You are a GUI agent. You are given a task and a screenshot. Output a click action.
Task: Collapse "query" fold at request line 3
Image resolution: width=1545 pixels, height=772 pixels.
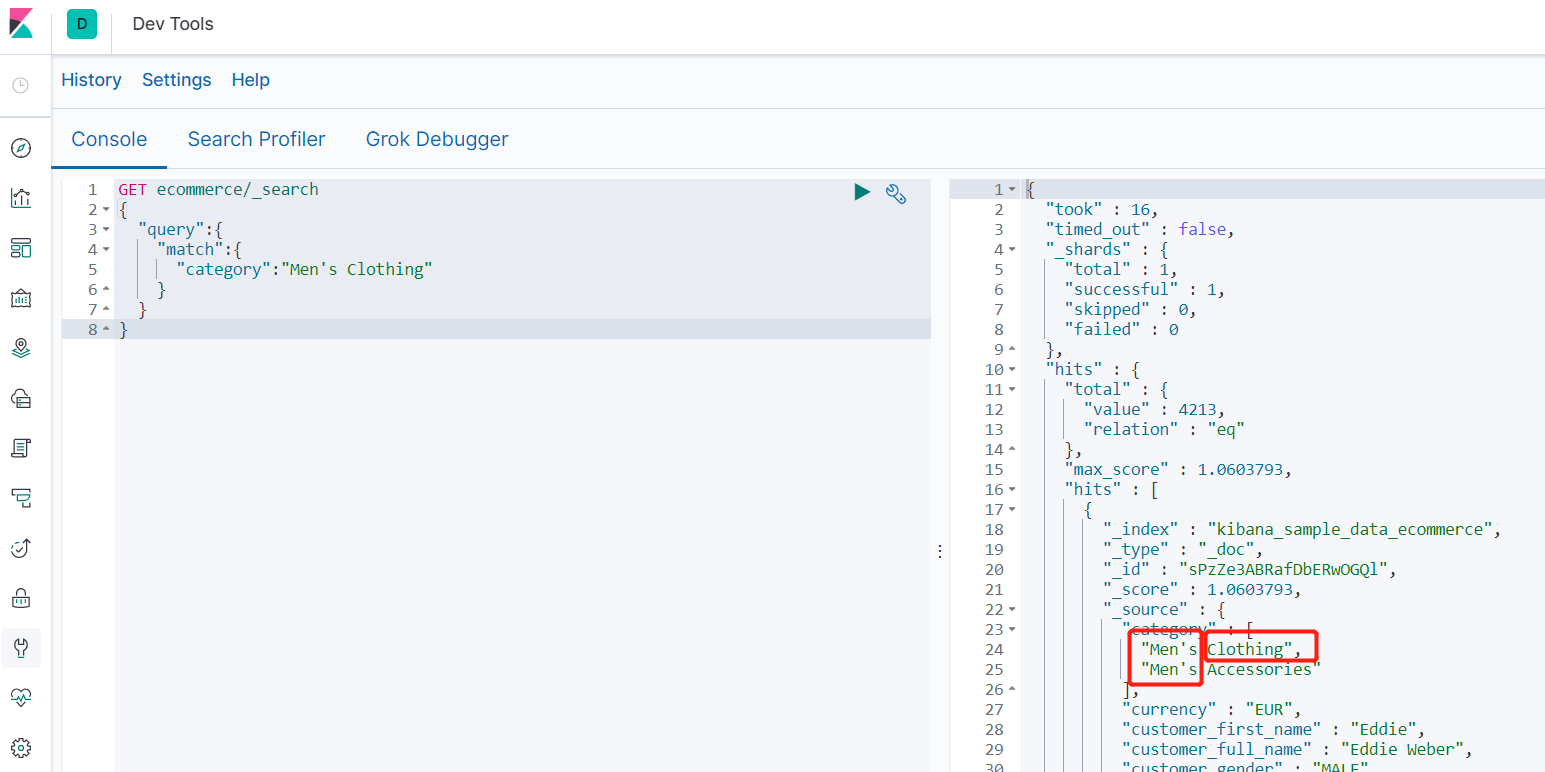(x=106, y=230)
